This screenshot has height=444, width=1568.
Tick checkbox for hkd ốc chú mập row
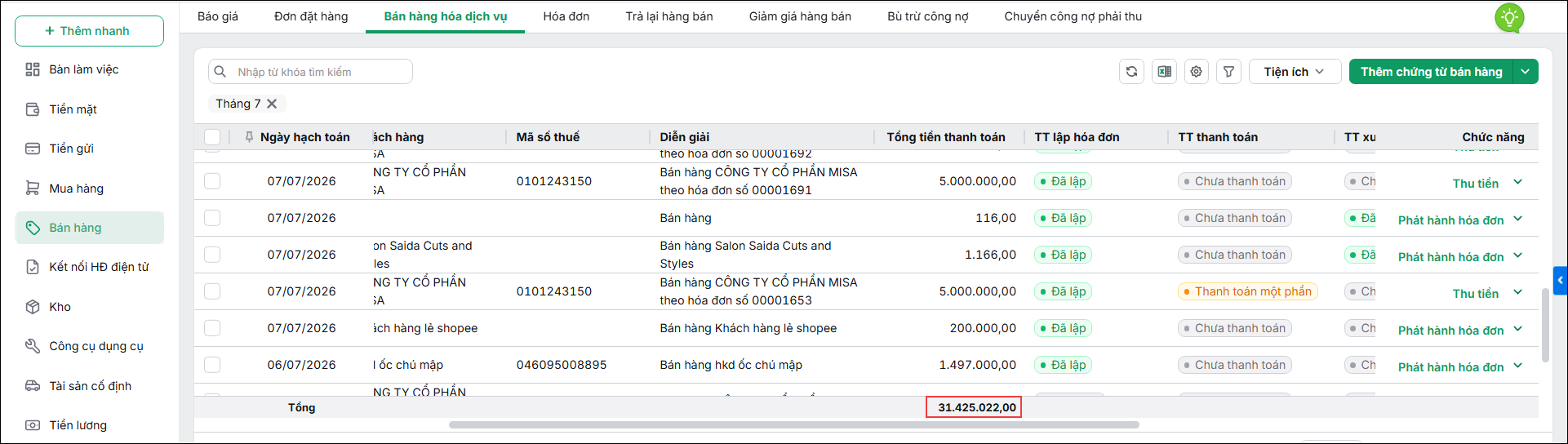(212, 365)
